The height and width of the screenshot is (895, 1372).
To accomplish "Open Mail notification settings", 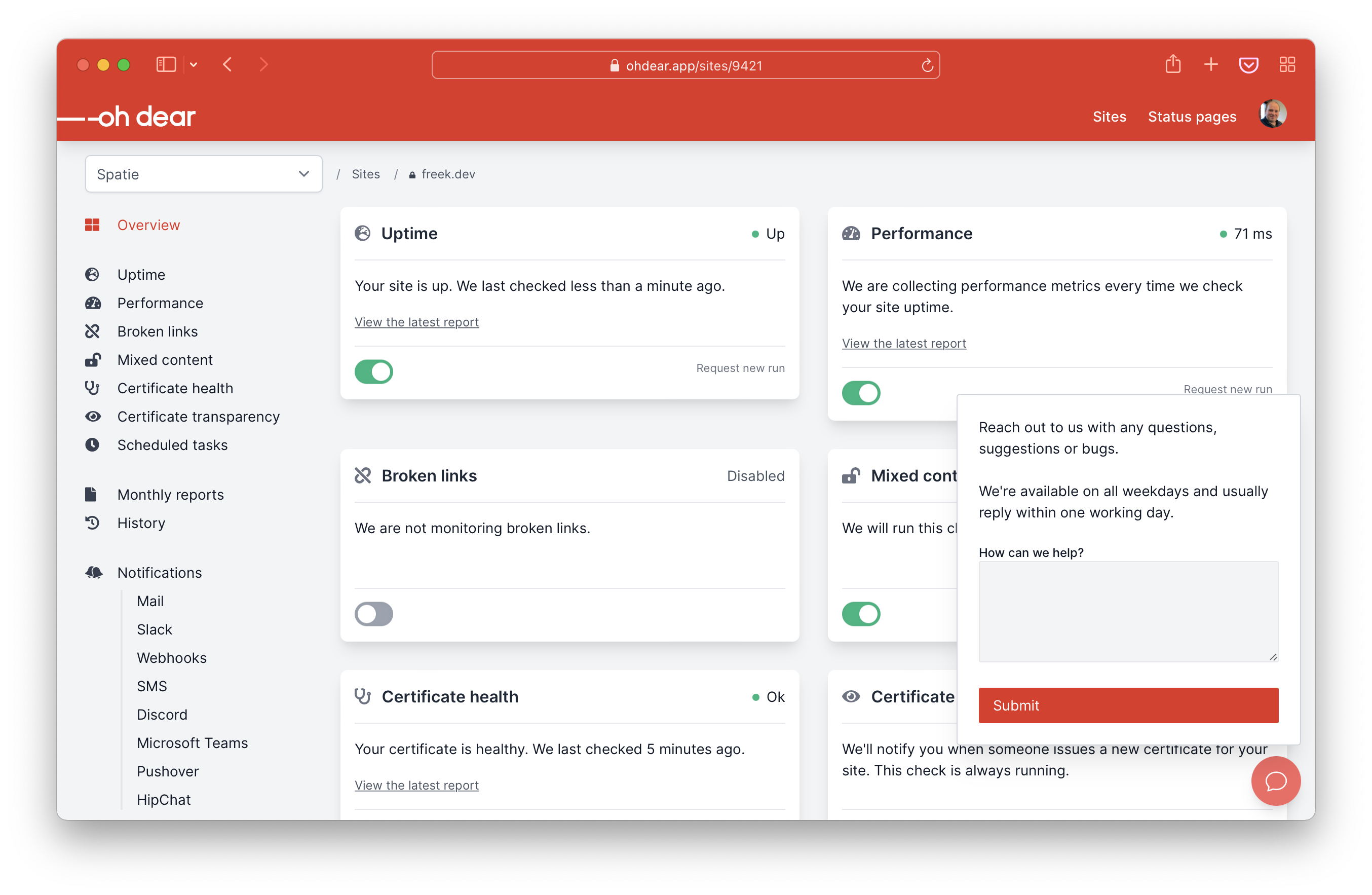I will pyautogui.click(x=150, y=601).
